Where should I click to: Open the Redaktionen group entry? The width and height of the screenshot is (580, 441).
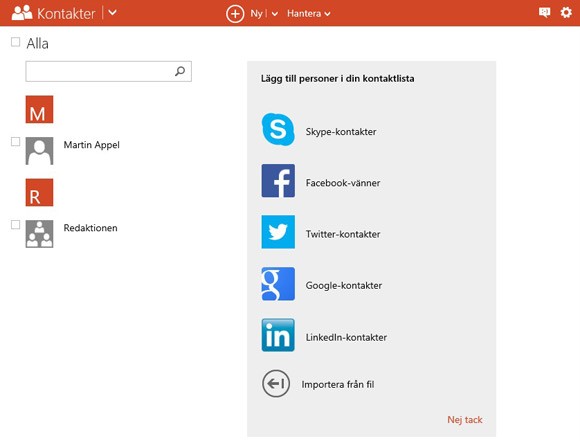(90, 228)
